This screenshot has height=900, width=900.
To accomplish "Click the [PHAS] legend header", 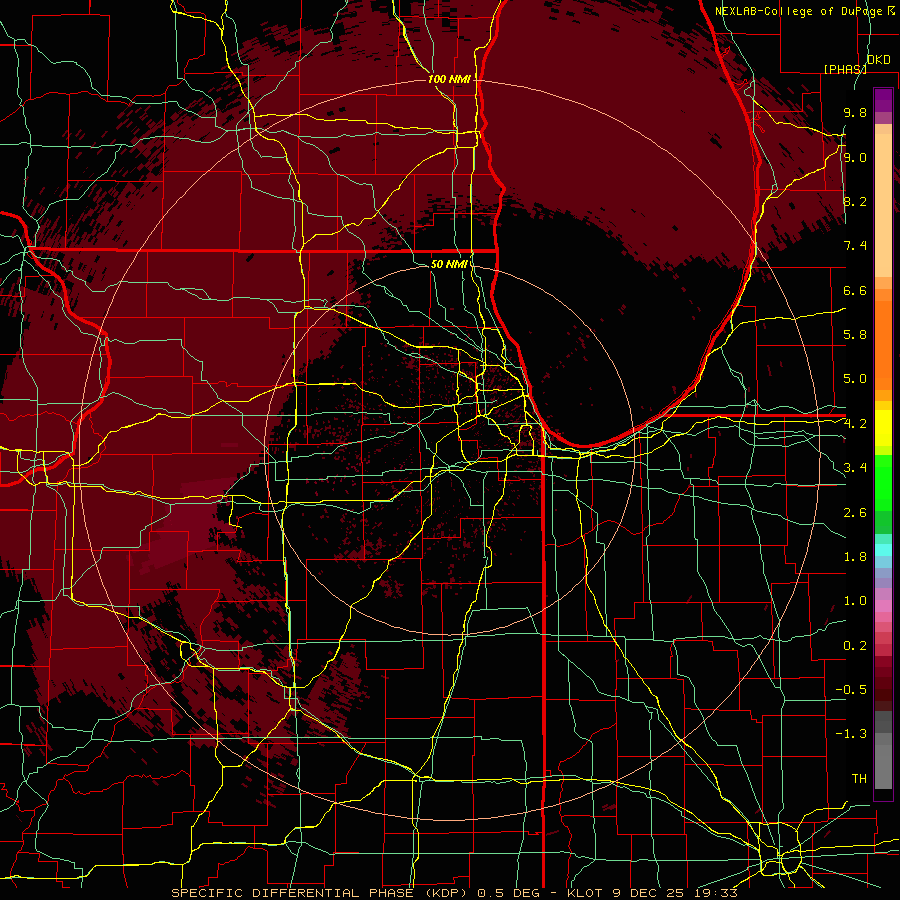I will tap(845, 69).
